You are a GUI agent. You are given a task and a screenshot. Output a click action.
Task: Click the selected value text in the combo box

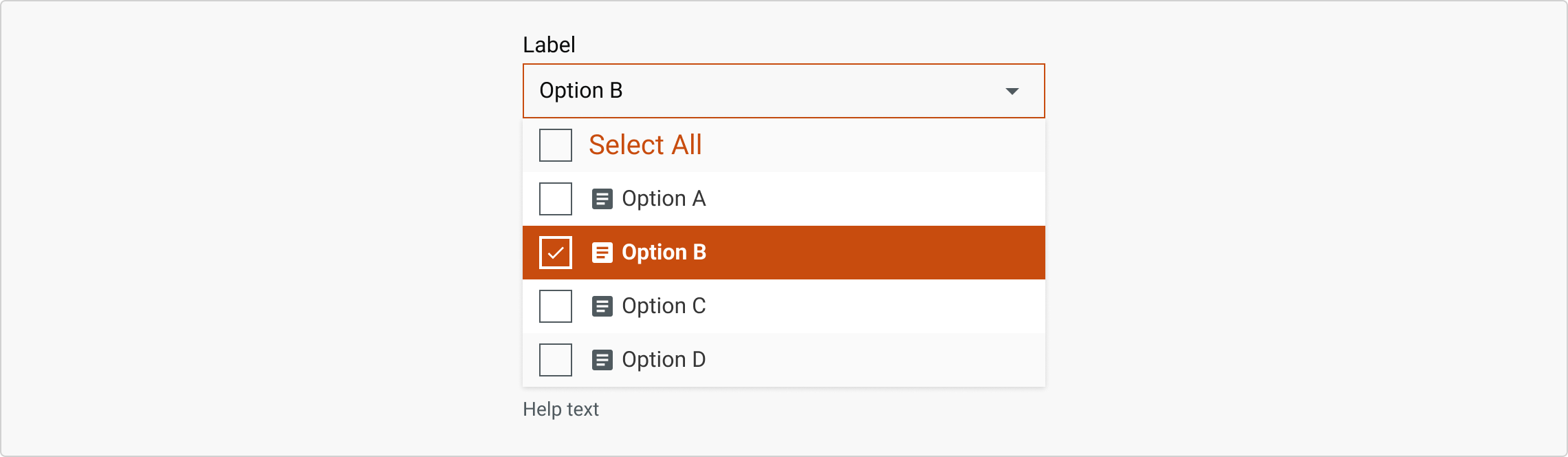tap(580, 91)
